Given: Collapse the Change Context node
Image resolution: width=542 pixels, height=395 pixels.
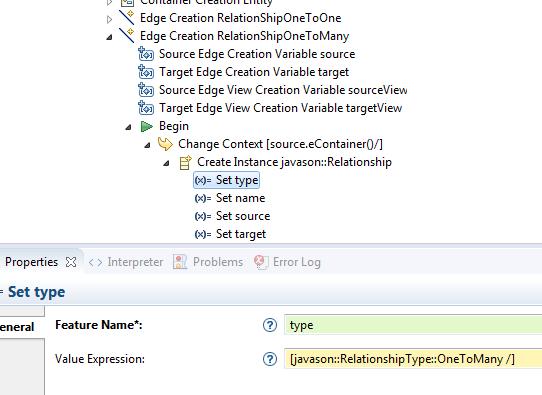Looking at the screenshot, I should 147,145.
